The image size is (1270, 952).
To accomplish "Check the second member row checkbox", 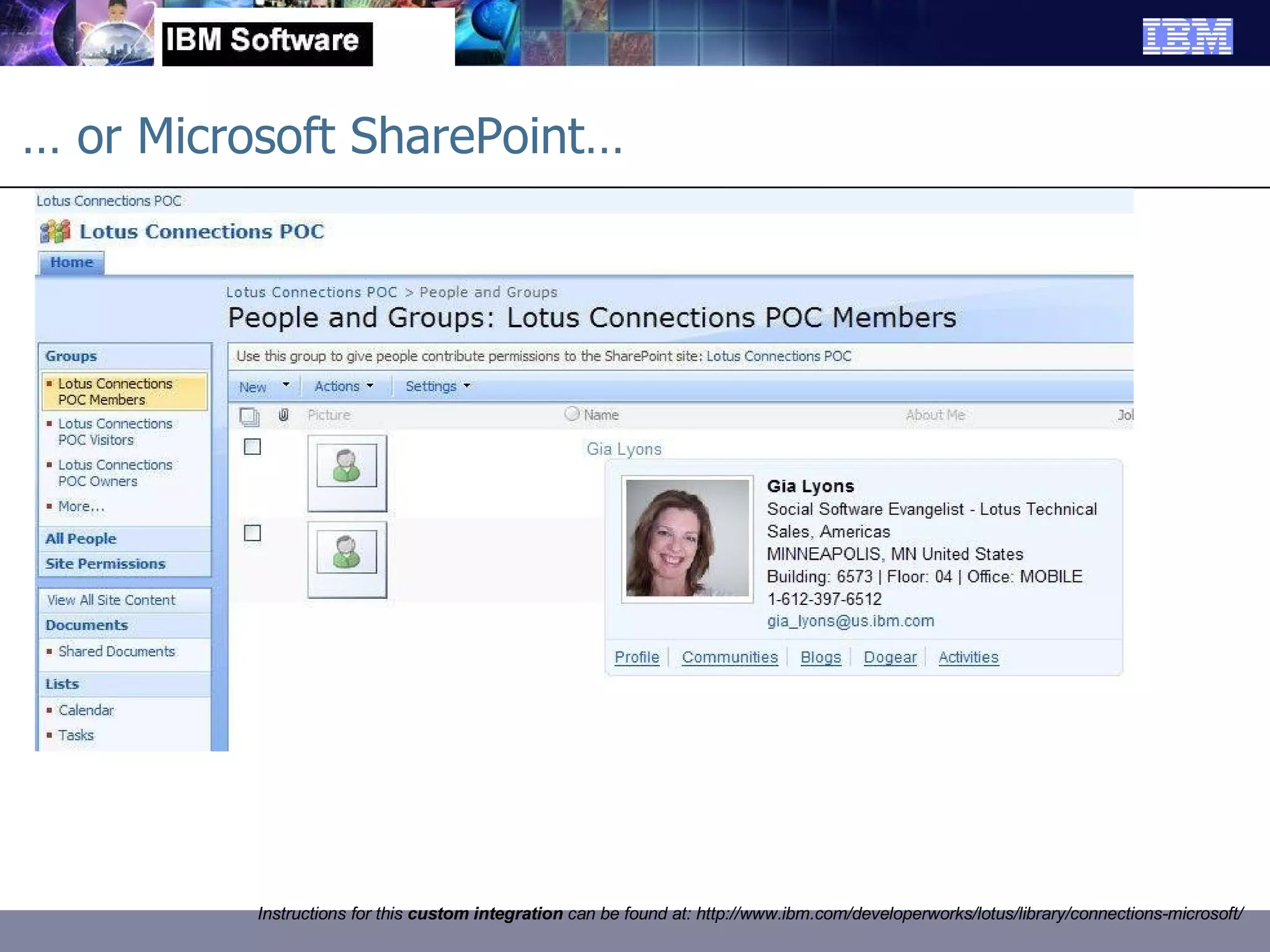I will point(252,533).
